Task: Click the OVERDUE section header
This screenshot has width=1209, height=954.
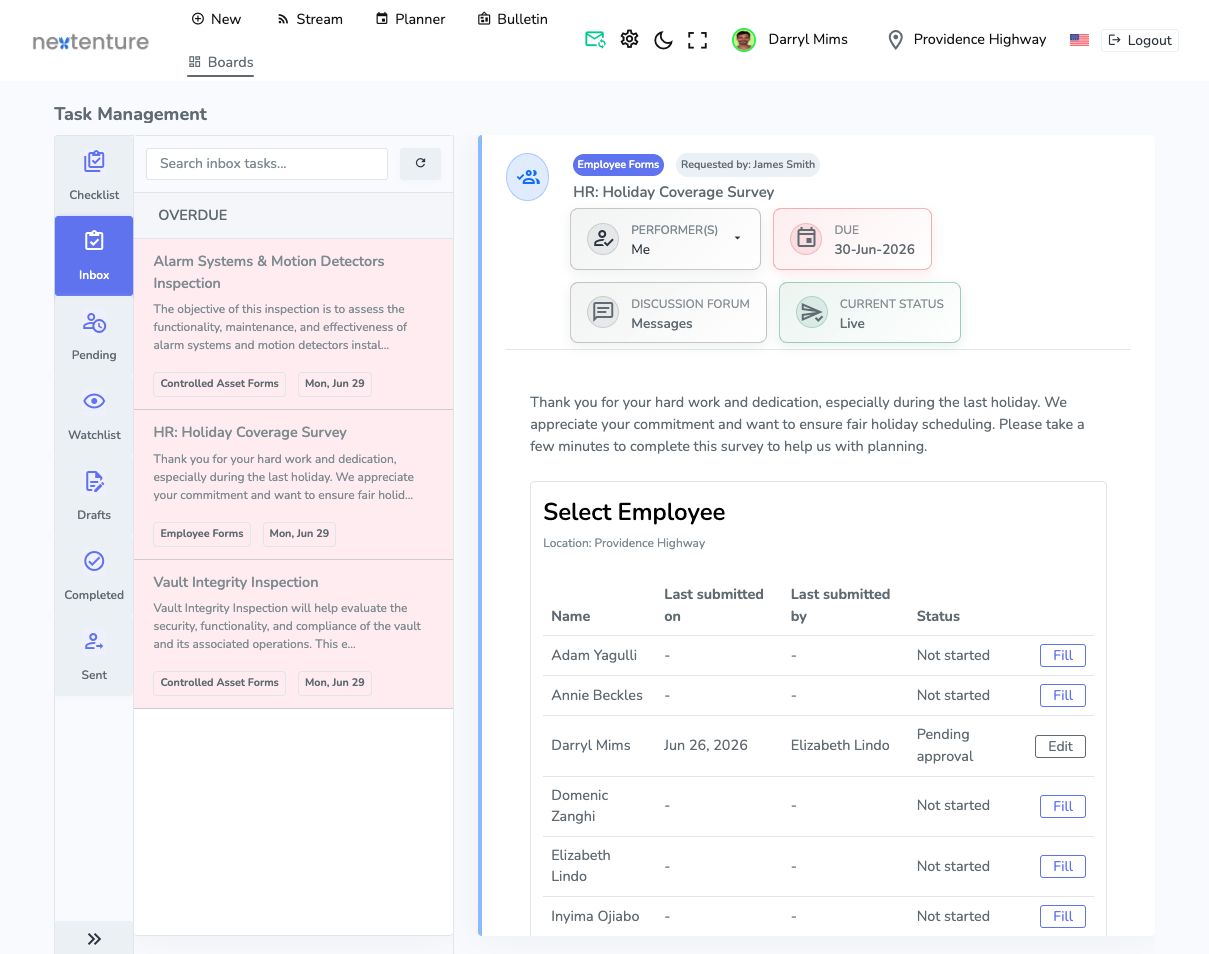Action: 193,215
